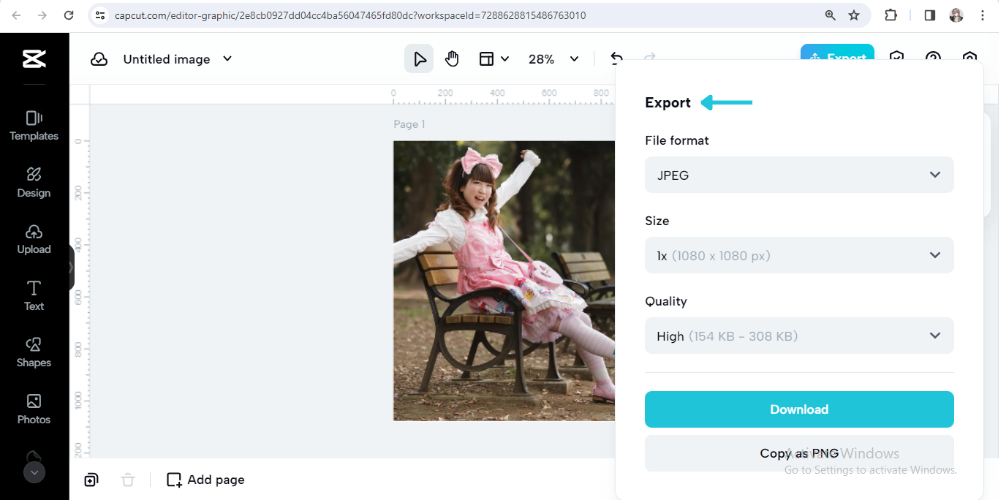The width and height of the screenshot is (1000, 500).
Task: Expand the Quality High dropdown
Action: tap(799, 336)
